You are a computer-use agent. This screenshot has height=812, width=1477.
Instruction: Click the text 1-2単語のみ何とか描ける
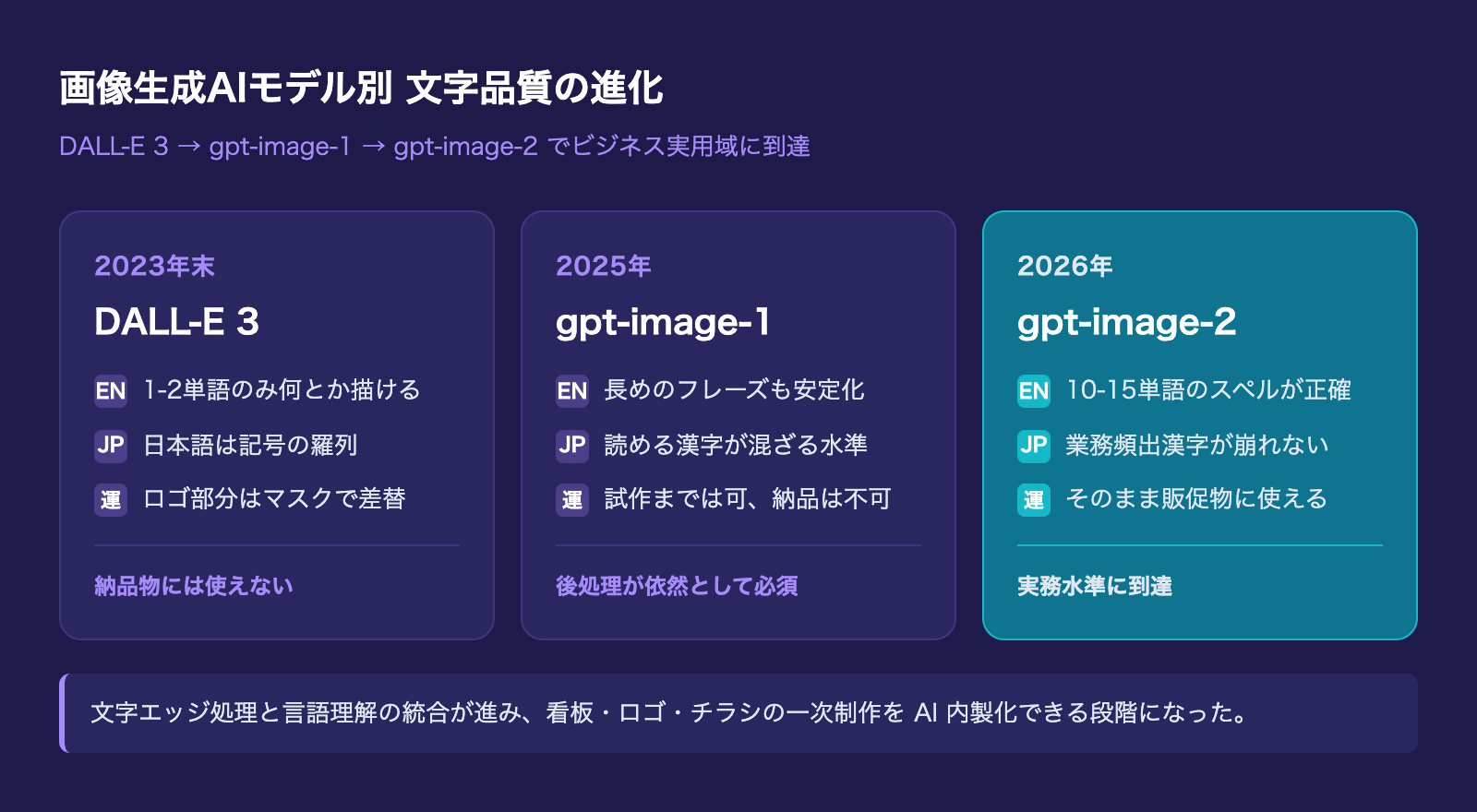pos(282,389)
